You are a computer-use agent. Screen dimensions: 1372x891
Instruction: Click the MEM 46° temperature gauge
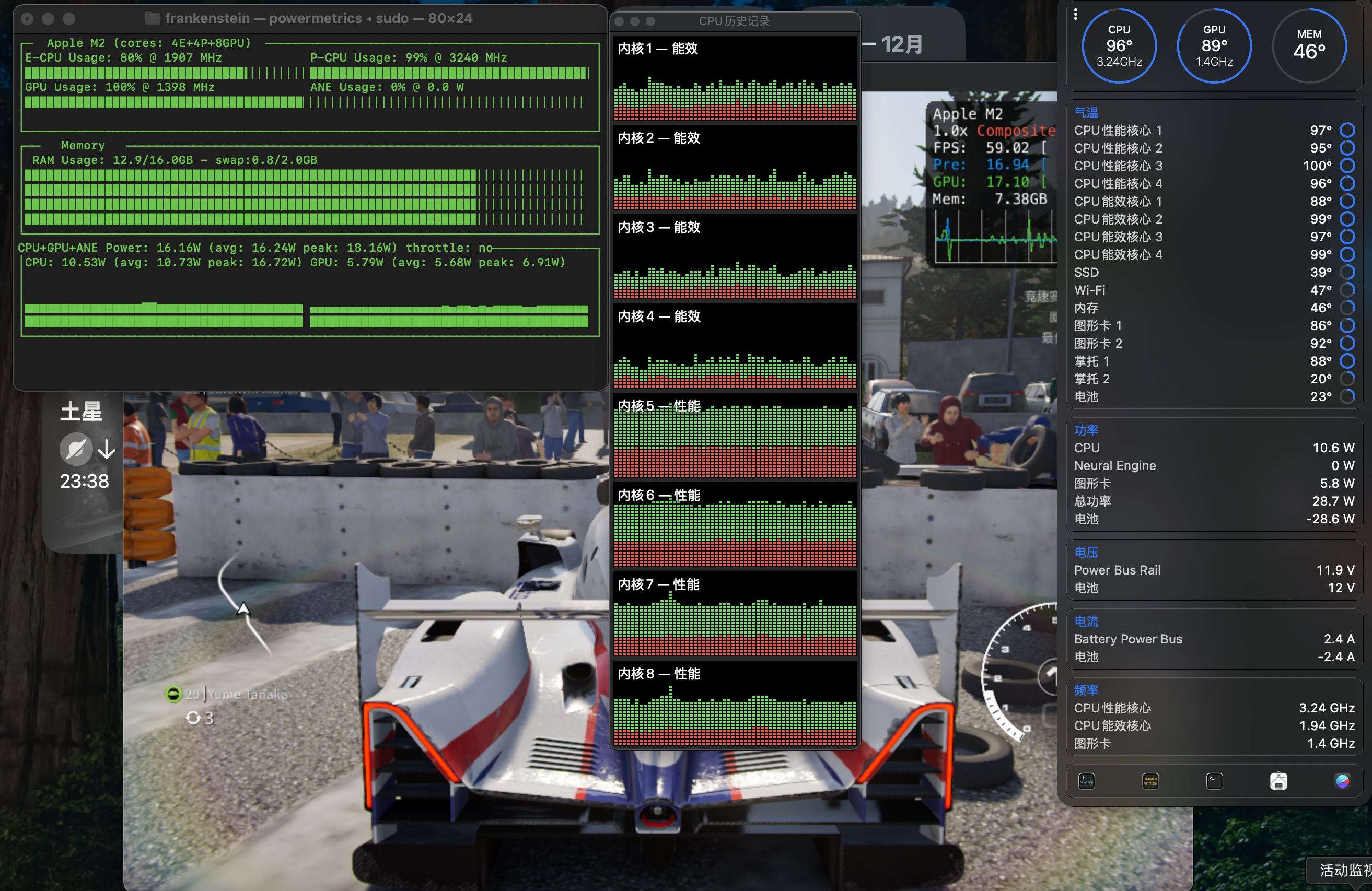(1309, 45)
